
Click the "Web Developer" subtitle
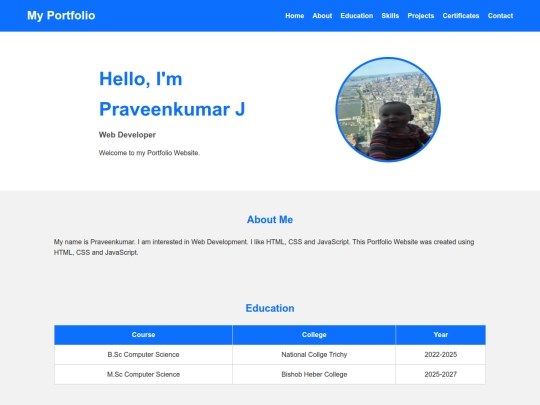127,135
